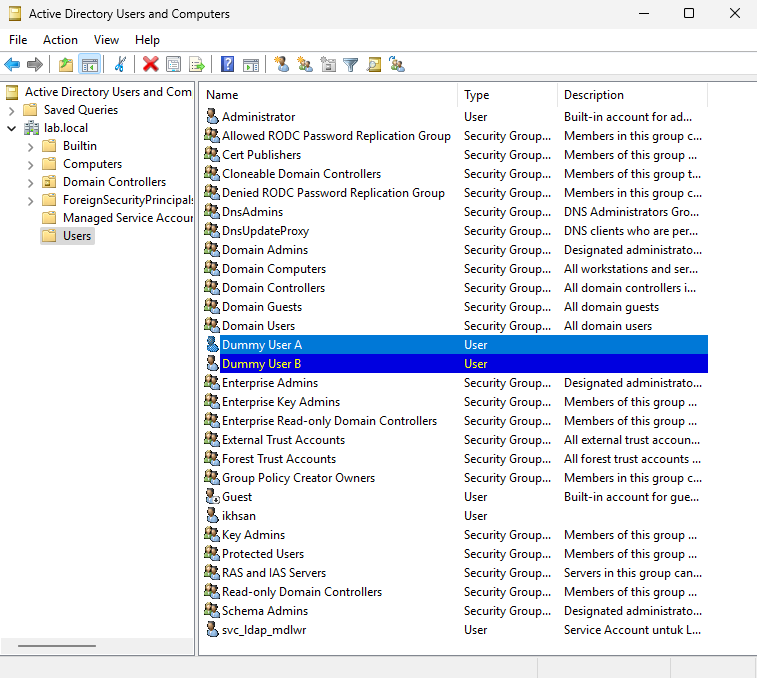Create a new user via toolbar icon
The width and height of the screenshot is (757, 678).
click(x=281, y=64)
